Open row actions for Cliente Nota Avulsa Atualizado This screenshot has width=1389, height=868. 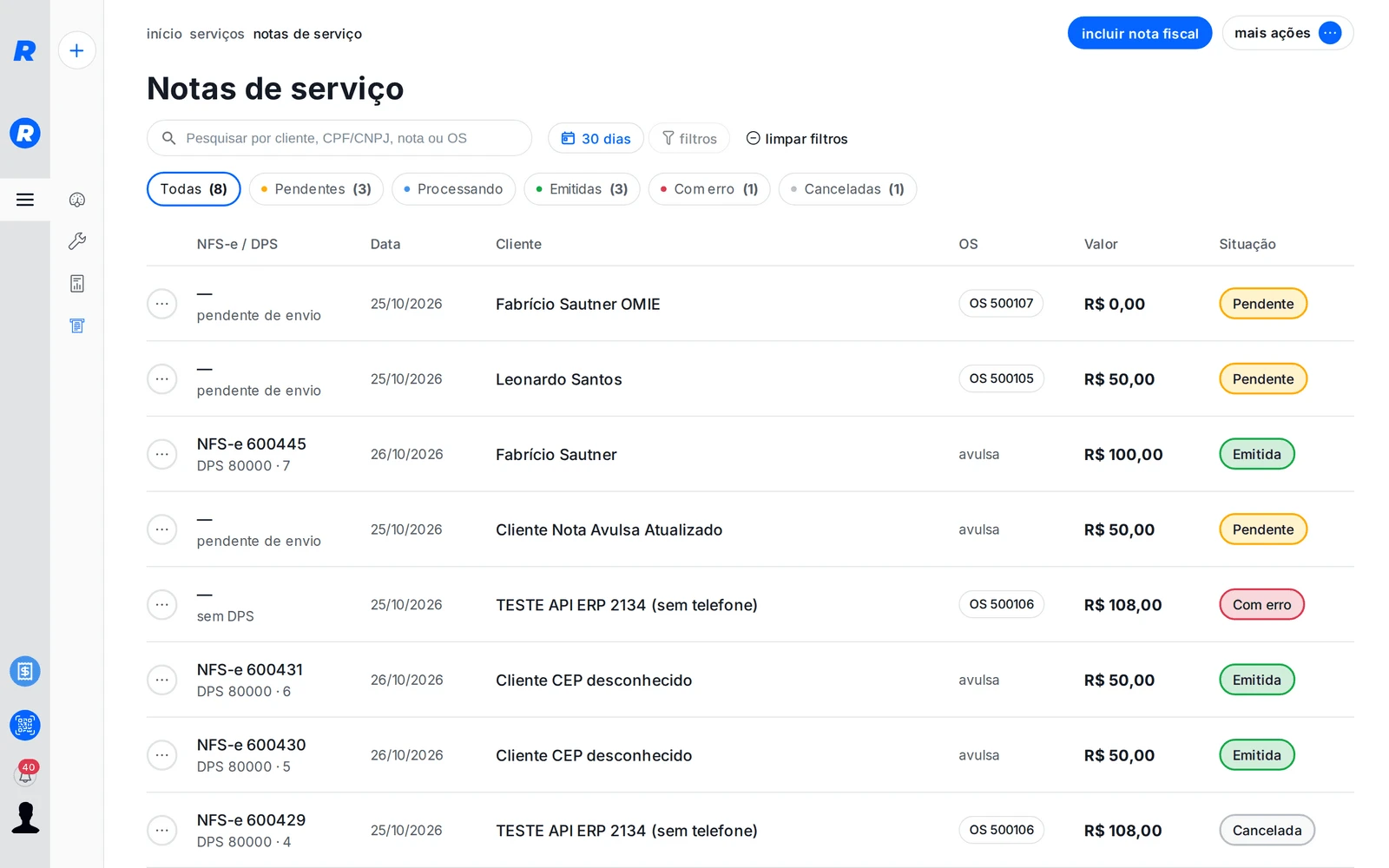[x=162, y=529]
